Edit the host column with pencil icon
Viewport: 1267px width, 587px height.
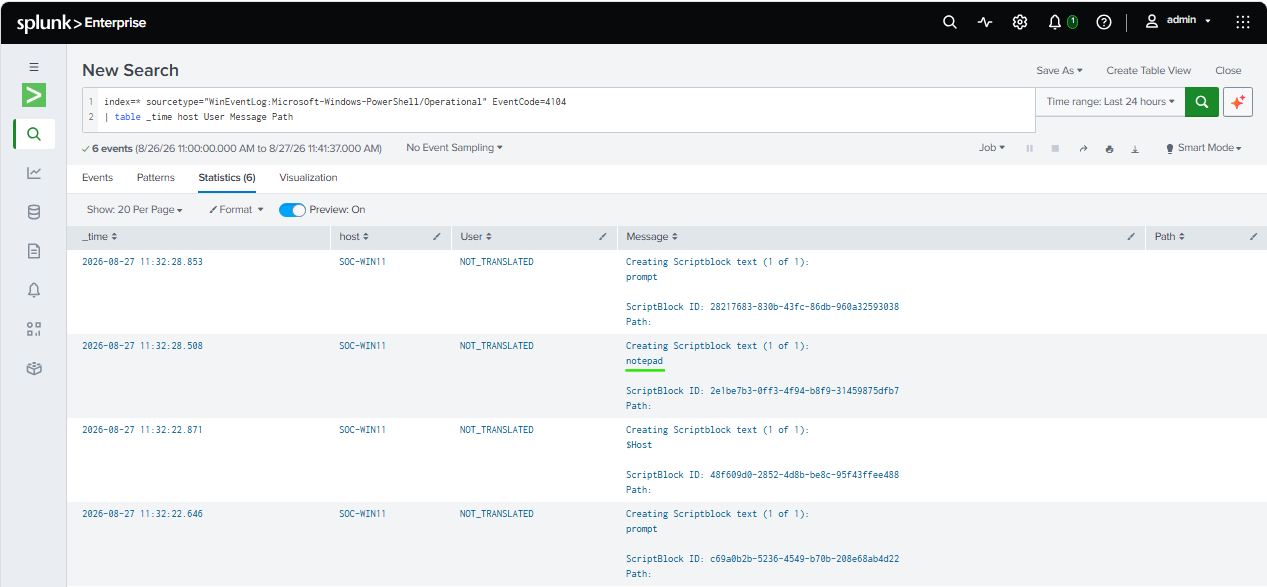[436, 237]
